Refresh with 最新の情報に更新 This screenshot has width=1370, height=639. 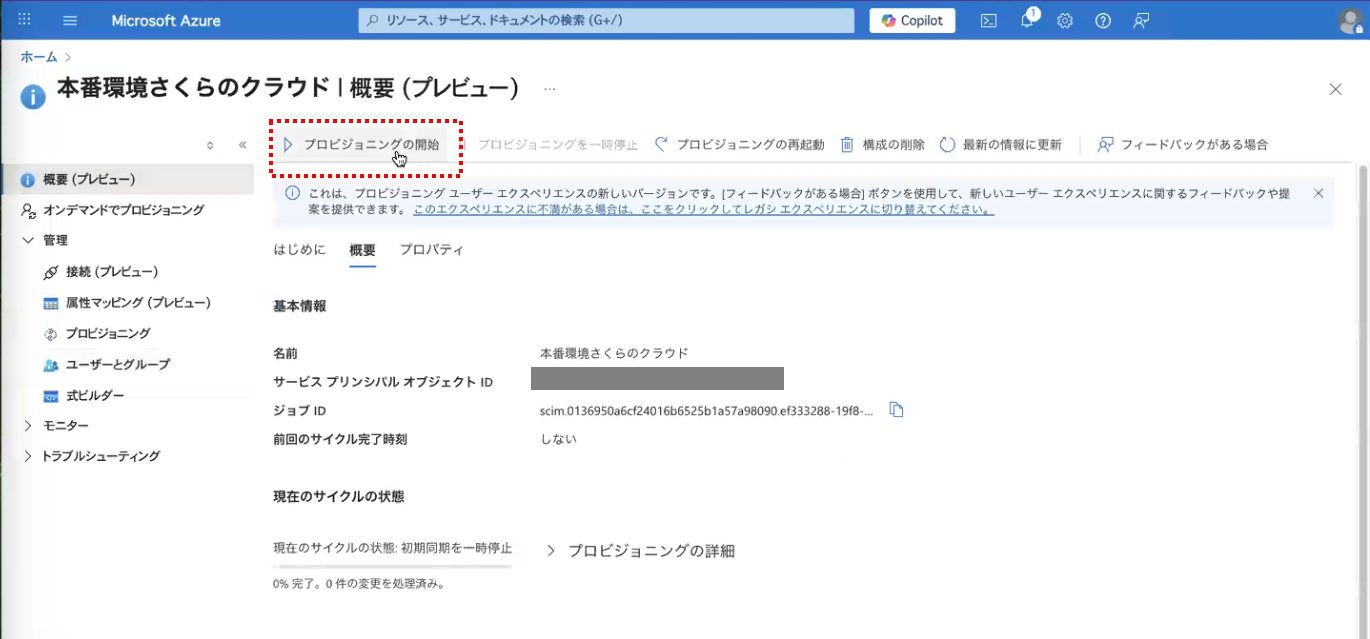[1001, 145]
